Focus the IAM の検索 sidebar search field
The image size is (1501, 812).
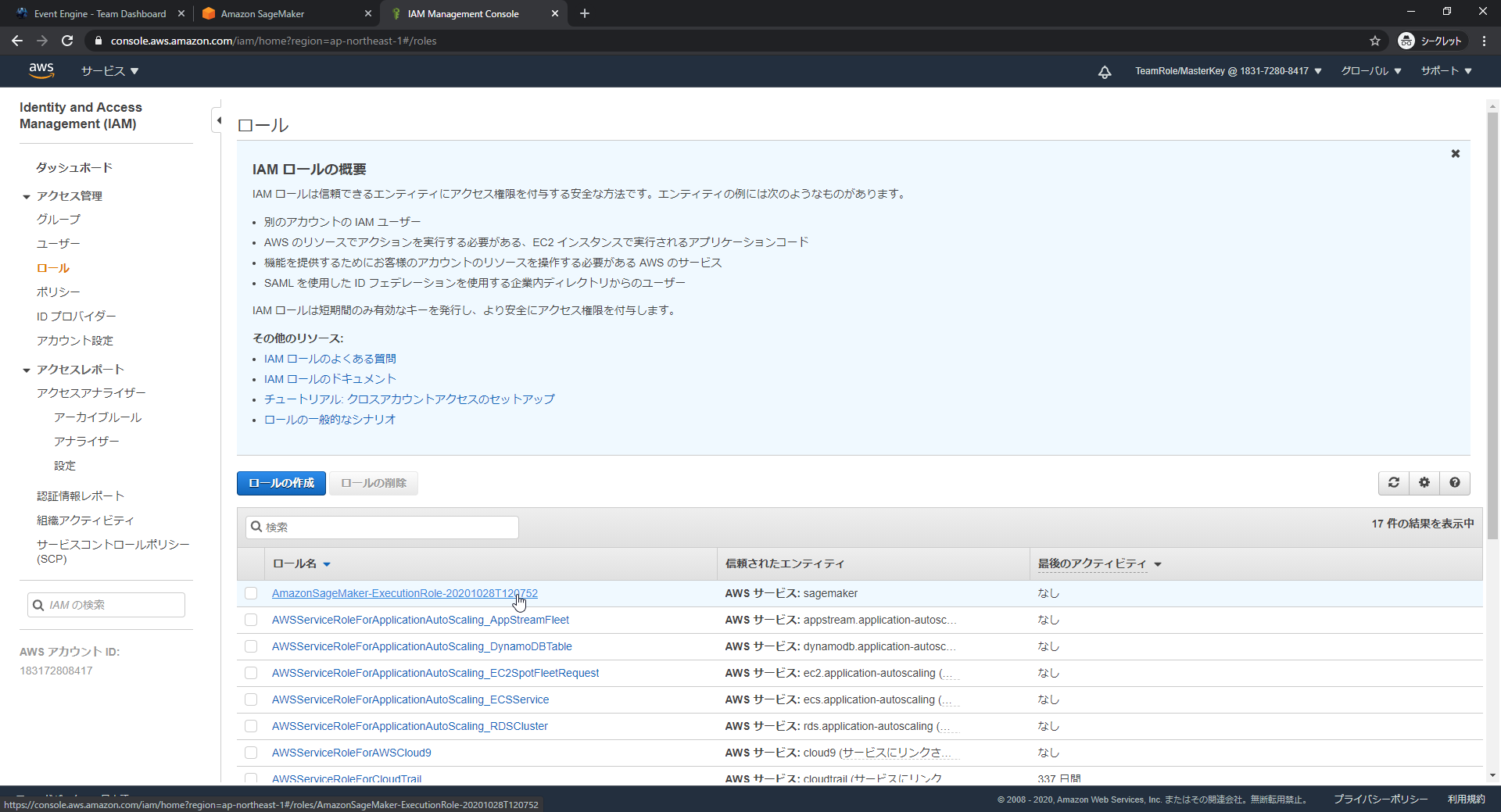tap(106, 605)
